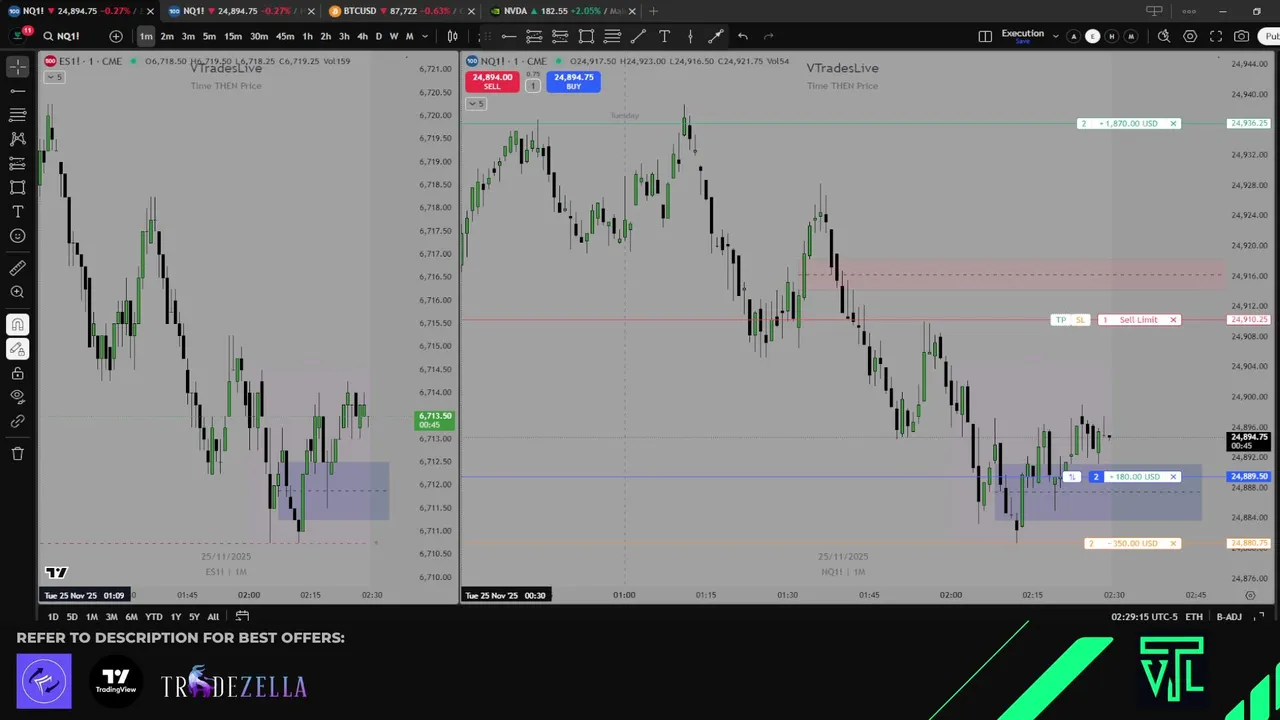
Task: Activate the zoom in tool
Action: tap(18, 292)
